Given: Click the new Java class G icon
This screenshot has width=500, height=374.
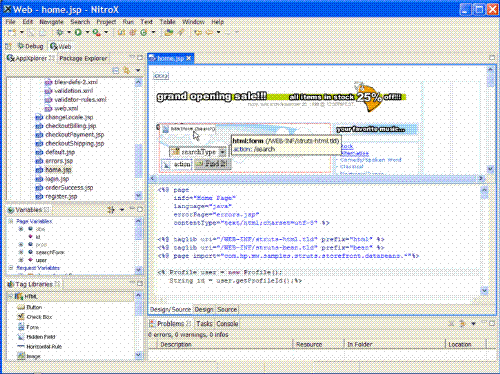Looking at the screenshot, I should [144, 32].
